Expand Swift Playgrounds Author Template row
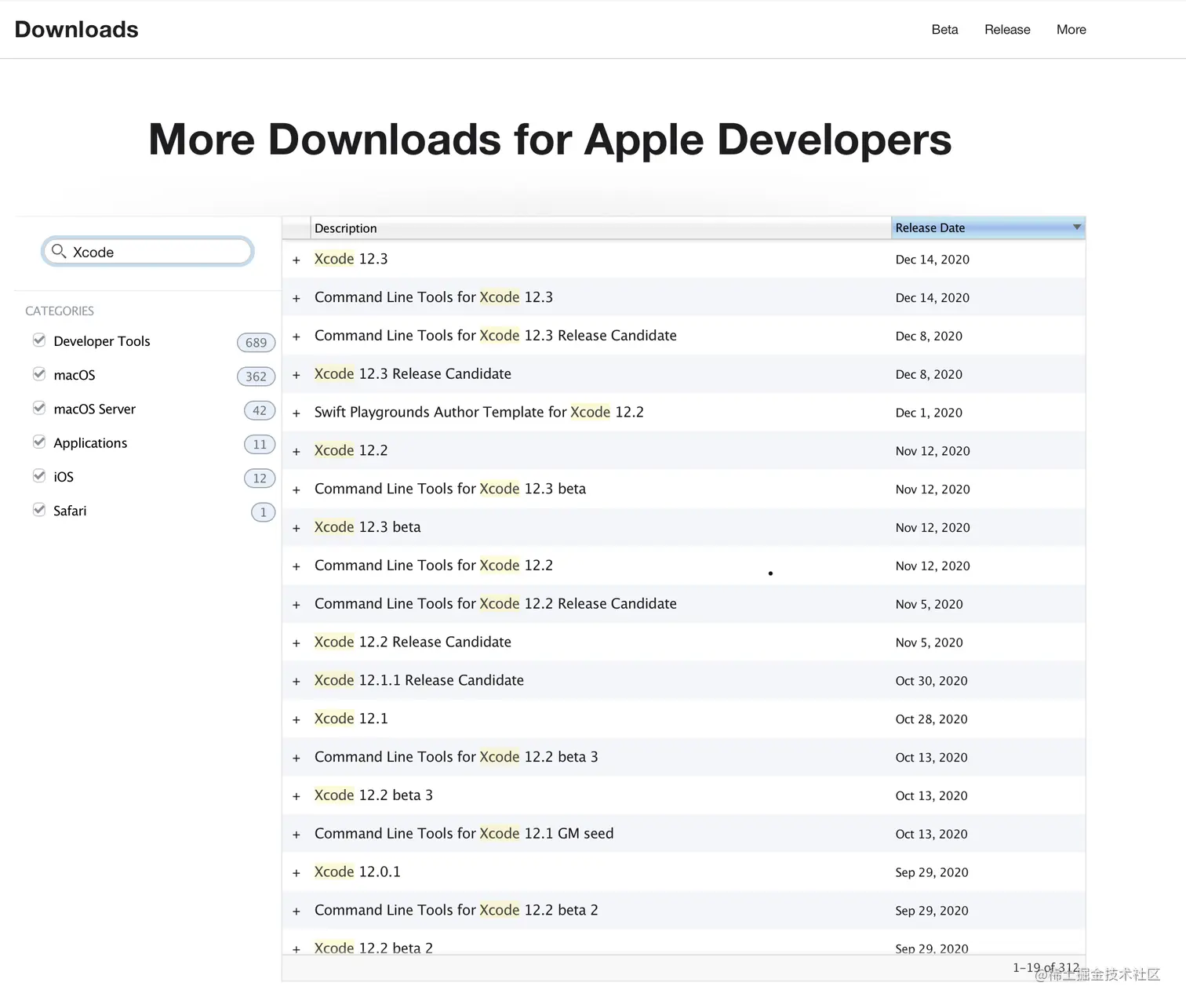 296,413
